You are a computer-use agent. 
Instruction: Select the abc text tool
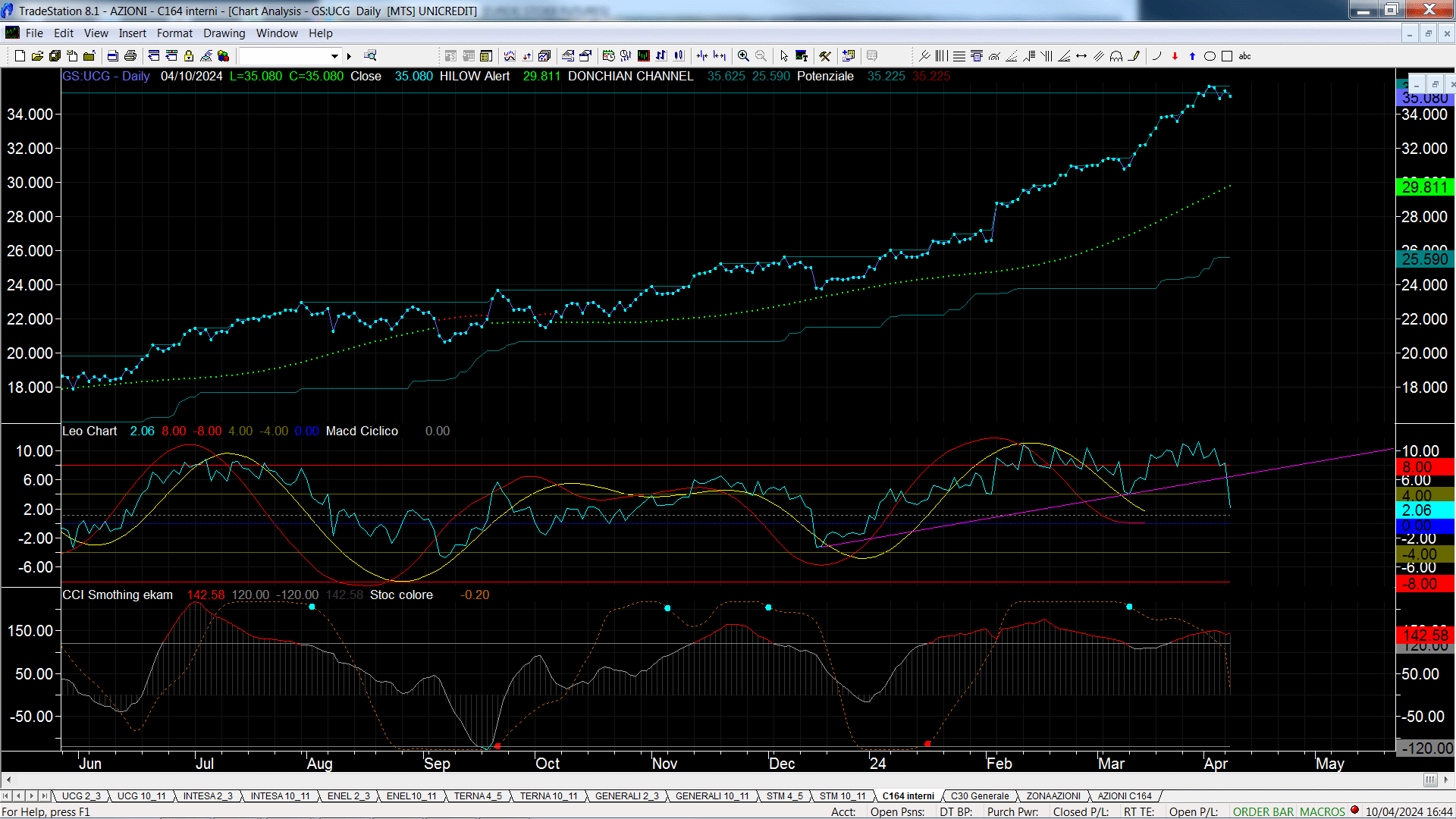(1244, 55)
